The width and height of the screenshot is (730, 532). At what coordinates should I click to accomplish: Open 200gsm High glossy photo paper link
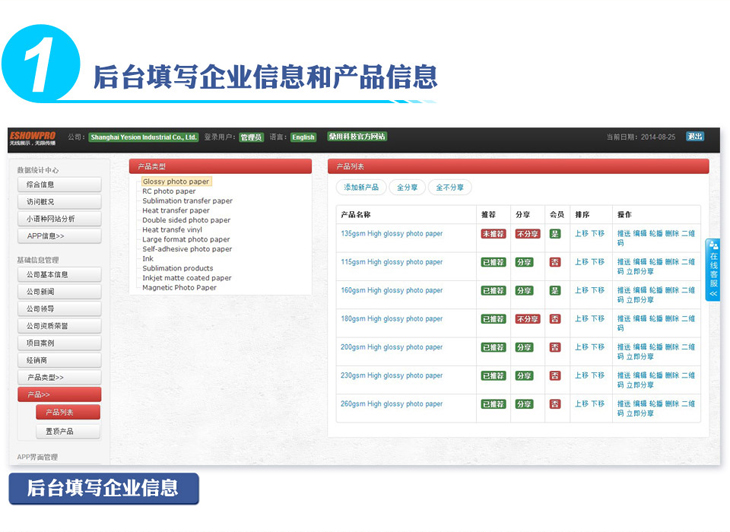point(391,347)
